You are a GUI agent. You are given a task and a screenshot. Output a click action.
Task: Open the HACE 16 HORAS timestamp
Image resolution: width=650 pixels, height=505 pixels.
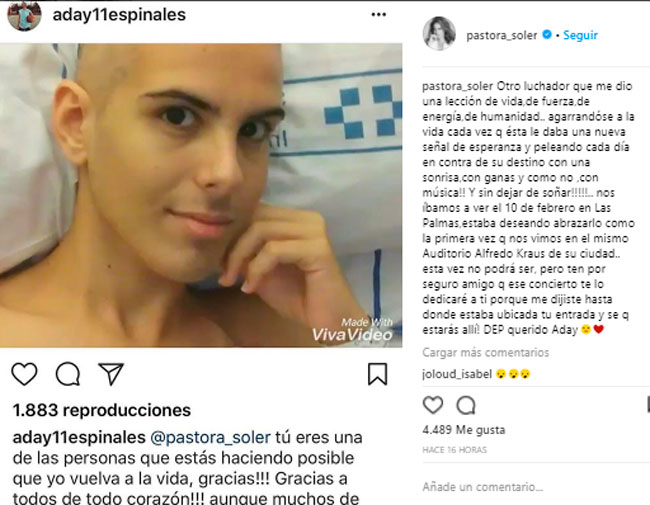454,450
